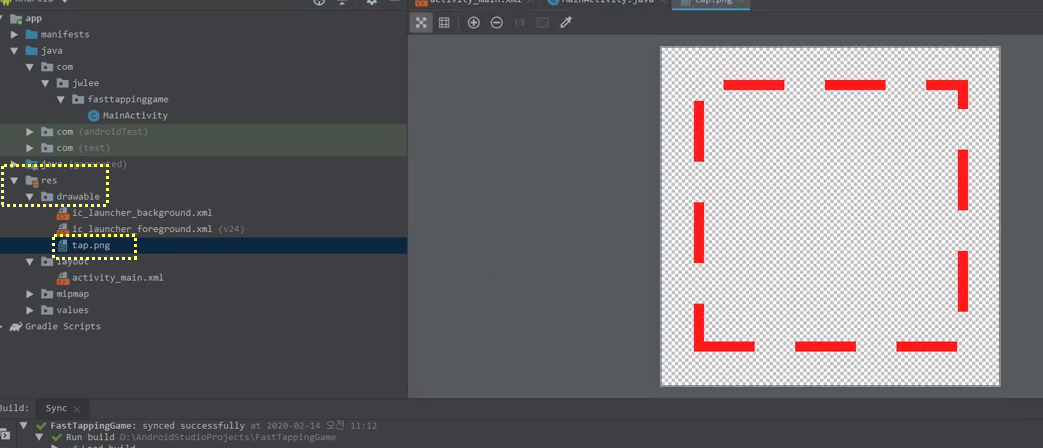Click the jwlee package label
This screenshot has height=448, width=1043.
tap(86, 83)
